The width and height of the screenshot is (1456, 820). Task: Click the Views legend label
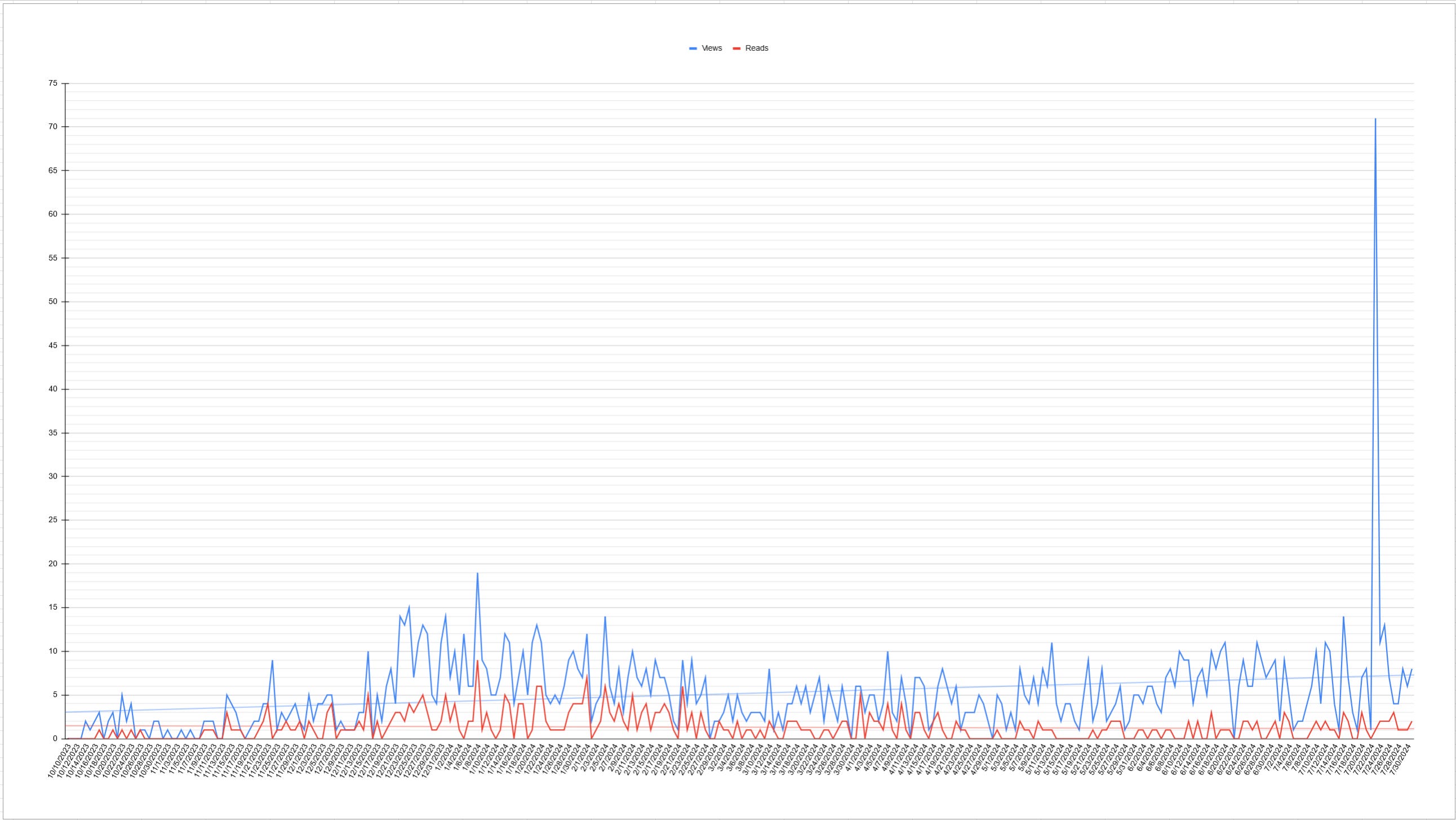click(712, 48)
